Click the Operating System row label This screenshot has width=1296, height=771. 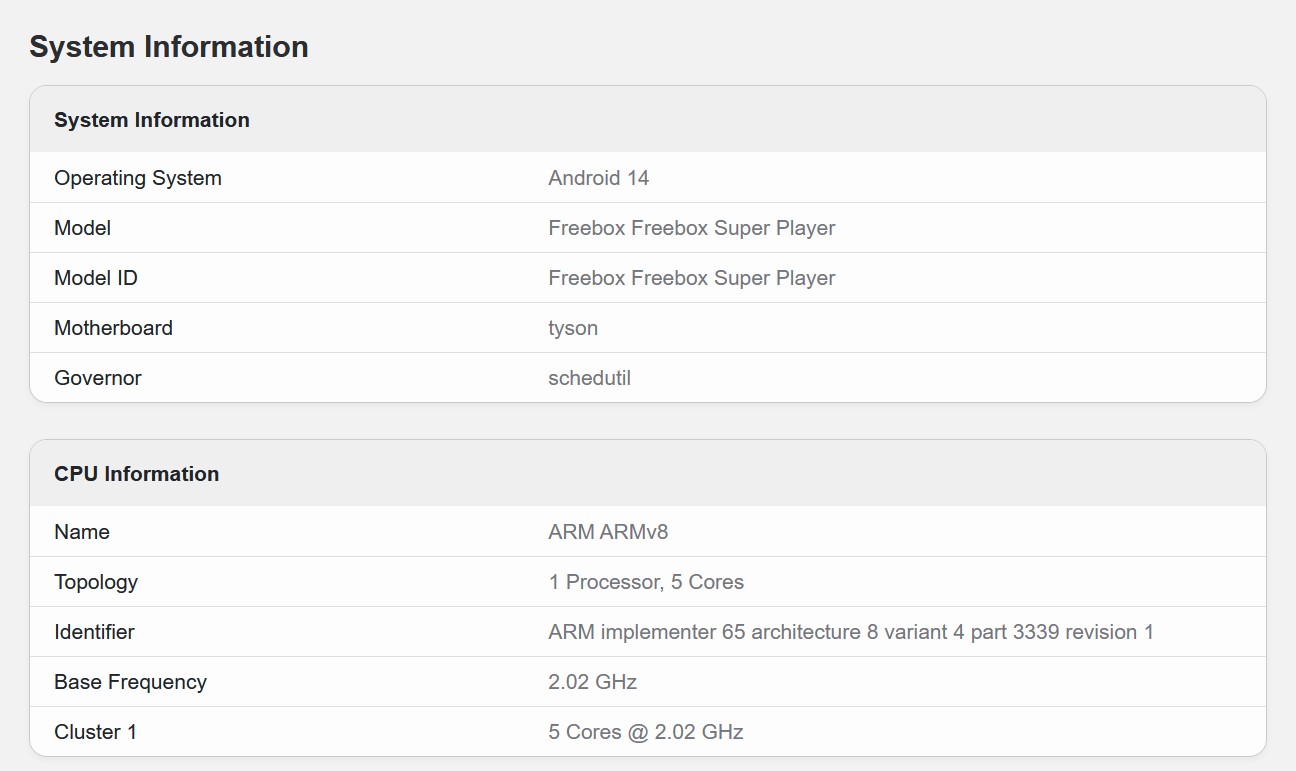[x=138, y=178]
